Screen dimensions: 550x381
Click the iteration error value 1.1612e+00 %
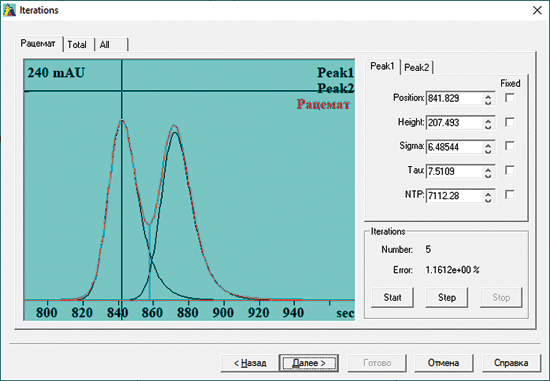[x=452, y=270]
